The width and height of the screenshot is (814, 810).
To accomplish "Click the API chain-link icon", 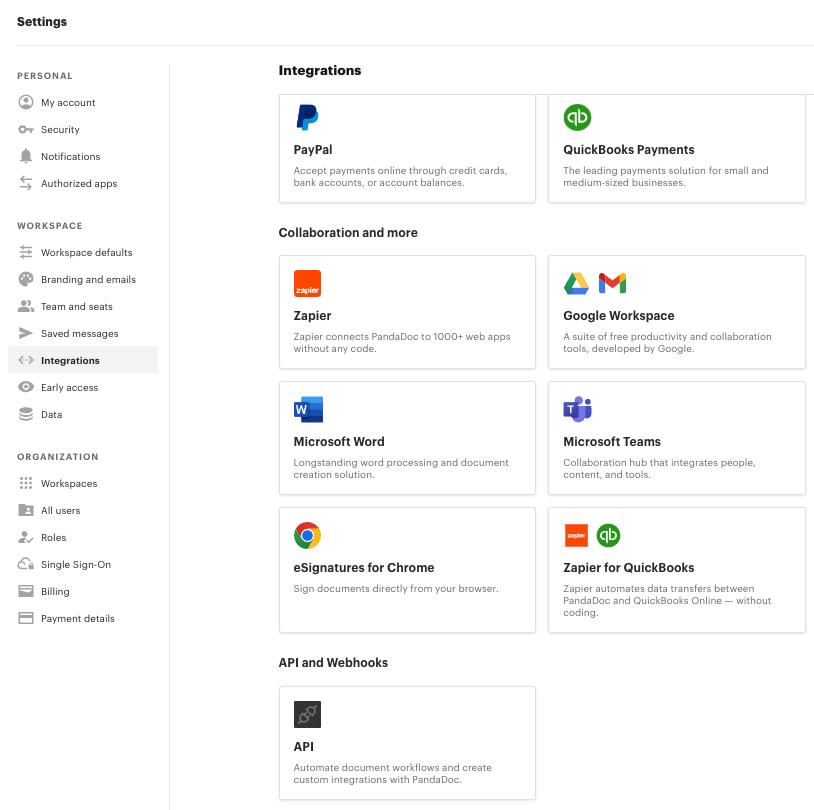I will pos(307,714).
